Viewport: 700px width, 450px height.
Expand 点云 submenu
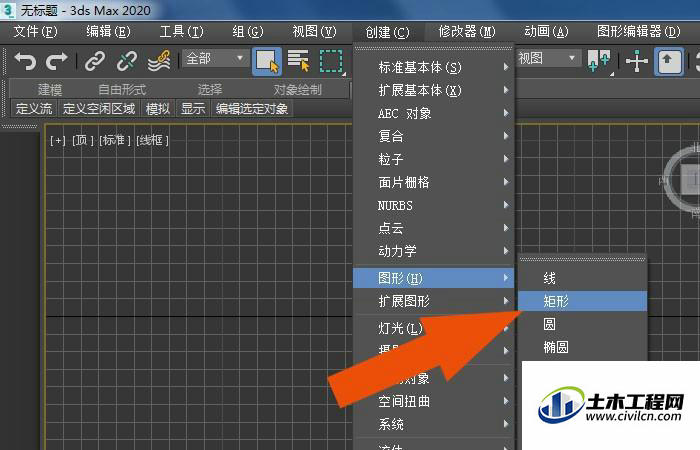pos(433,228)
